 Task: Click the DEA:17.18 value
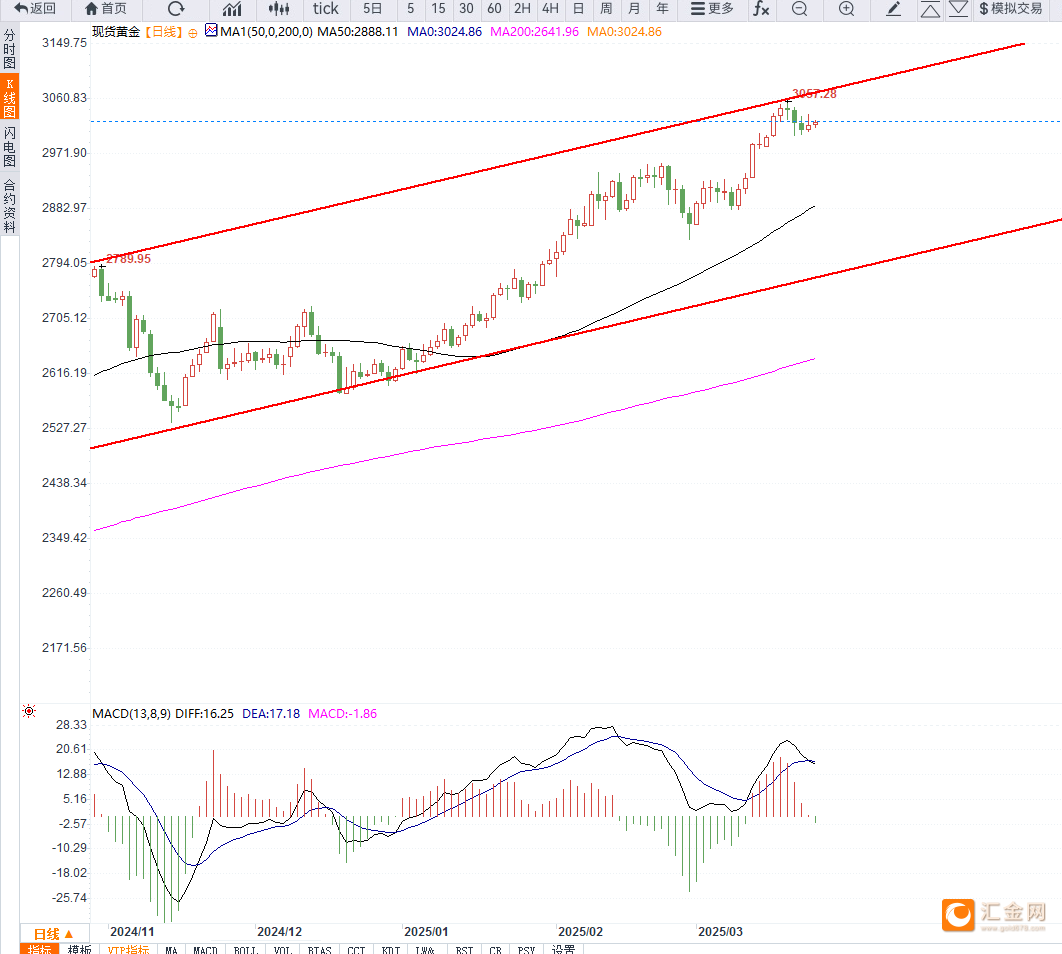(x=271, y=714)
